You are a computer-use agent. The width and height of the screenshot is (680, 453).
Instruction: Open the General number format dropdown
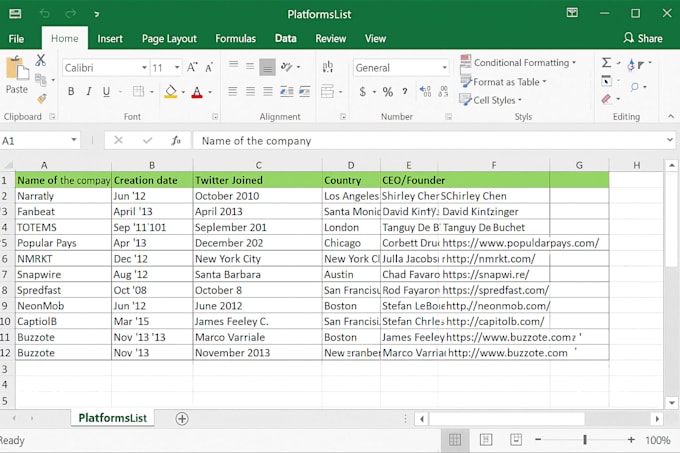445,68
